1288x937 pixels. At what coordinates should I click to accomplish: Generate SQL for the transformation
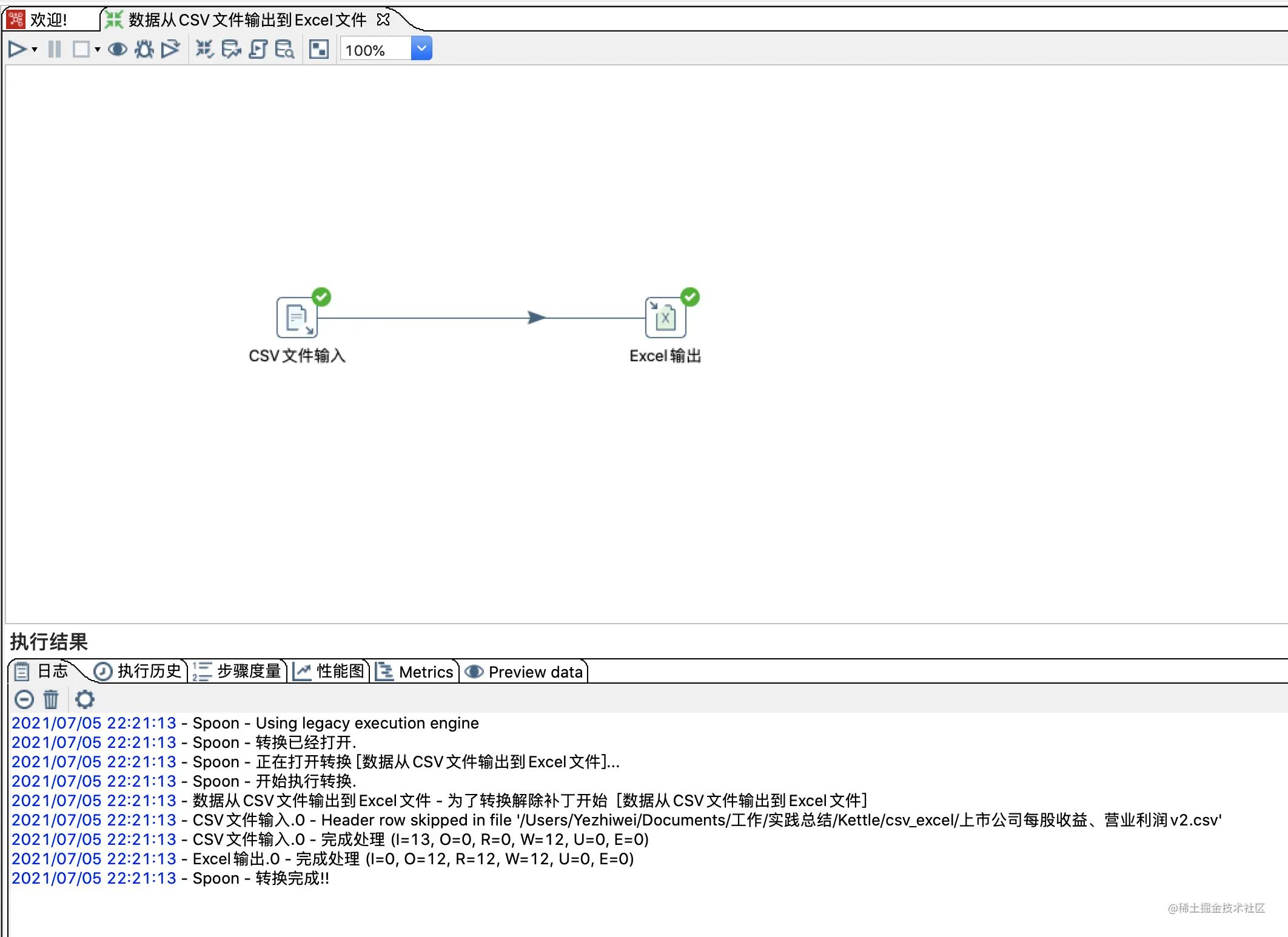[x=258, y=49]
